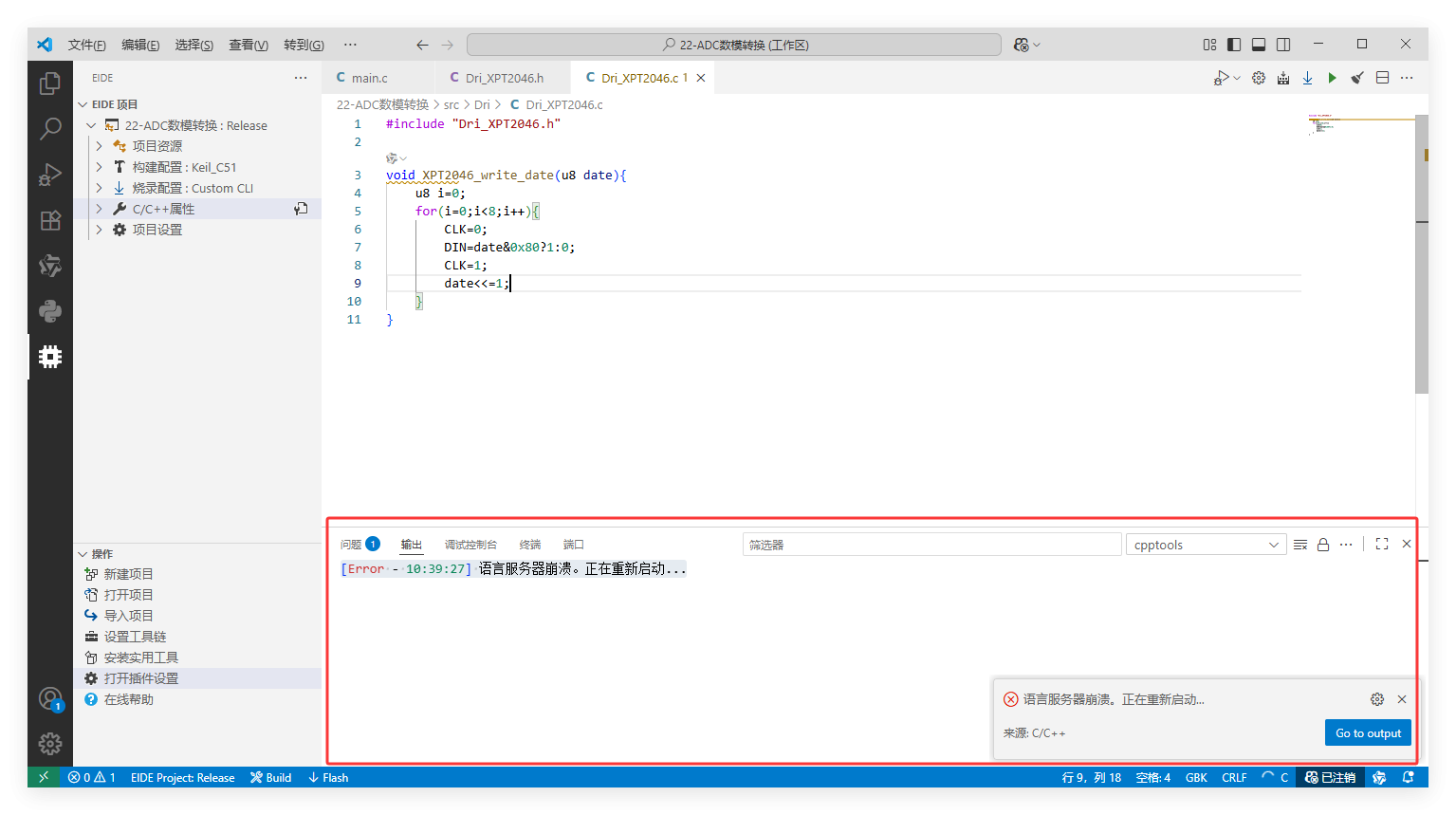The image size is (1456, 815).
Task: Open the Search view in activity bar
Action: pos(50,128)
